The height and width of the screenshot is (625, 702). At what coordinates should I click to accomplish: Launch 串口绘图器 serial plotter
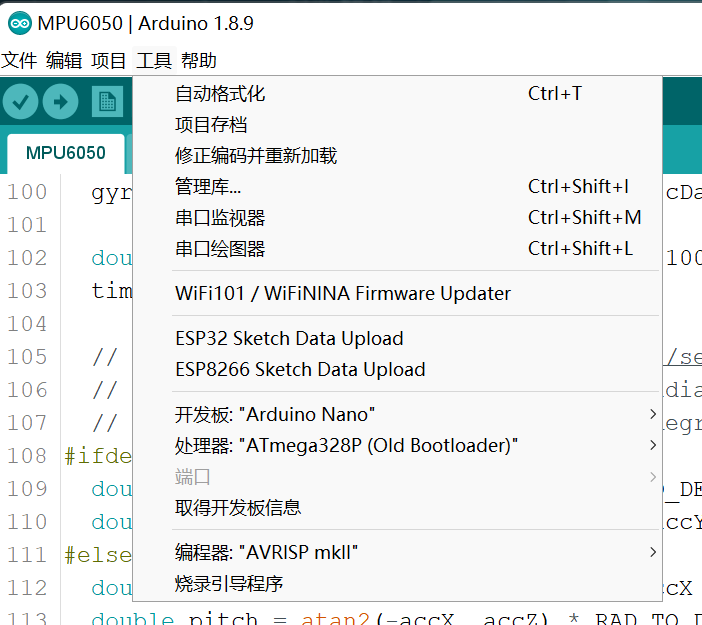point(397,249)
